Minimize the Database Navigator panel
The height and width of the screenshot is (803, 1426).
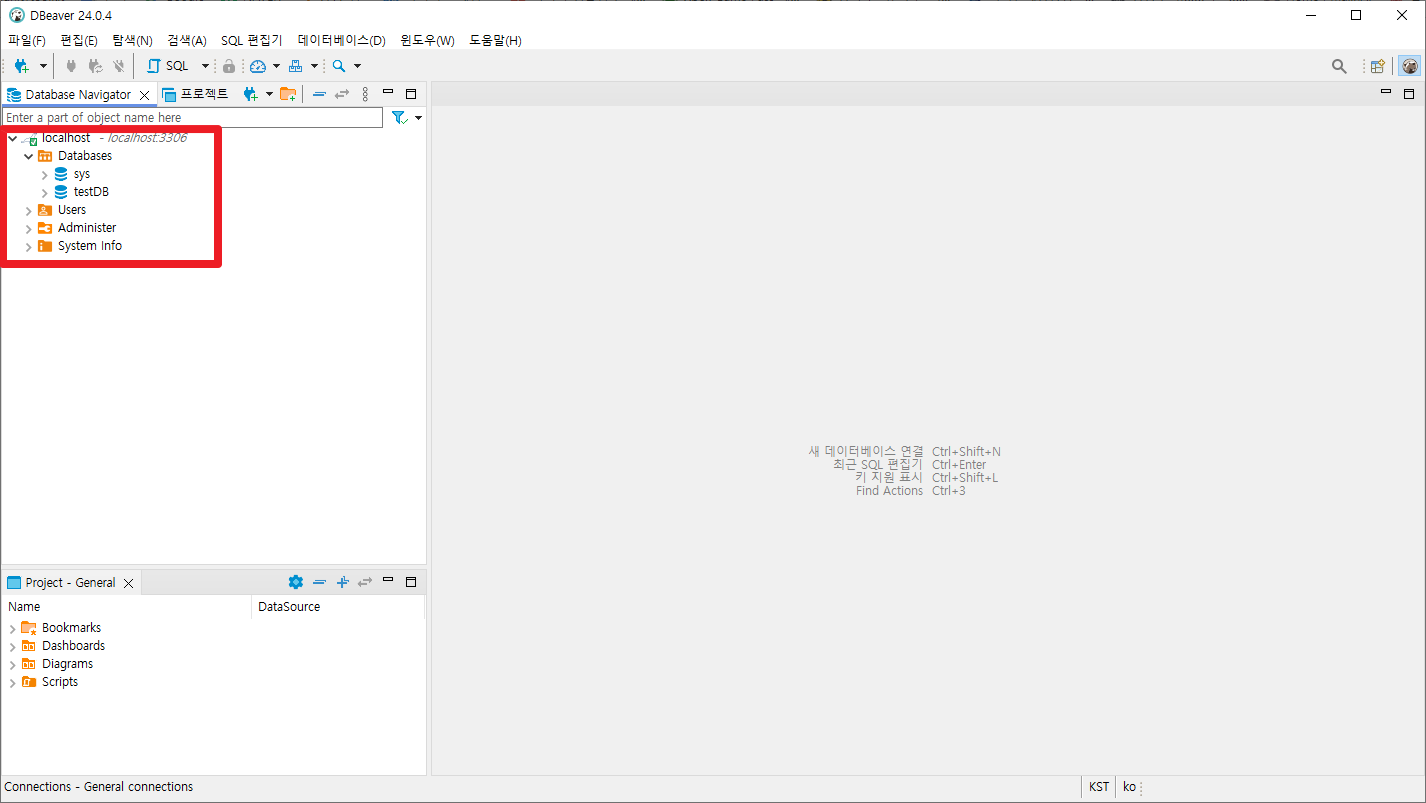388,92
